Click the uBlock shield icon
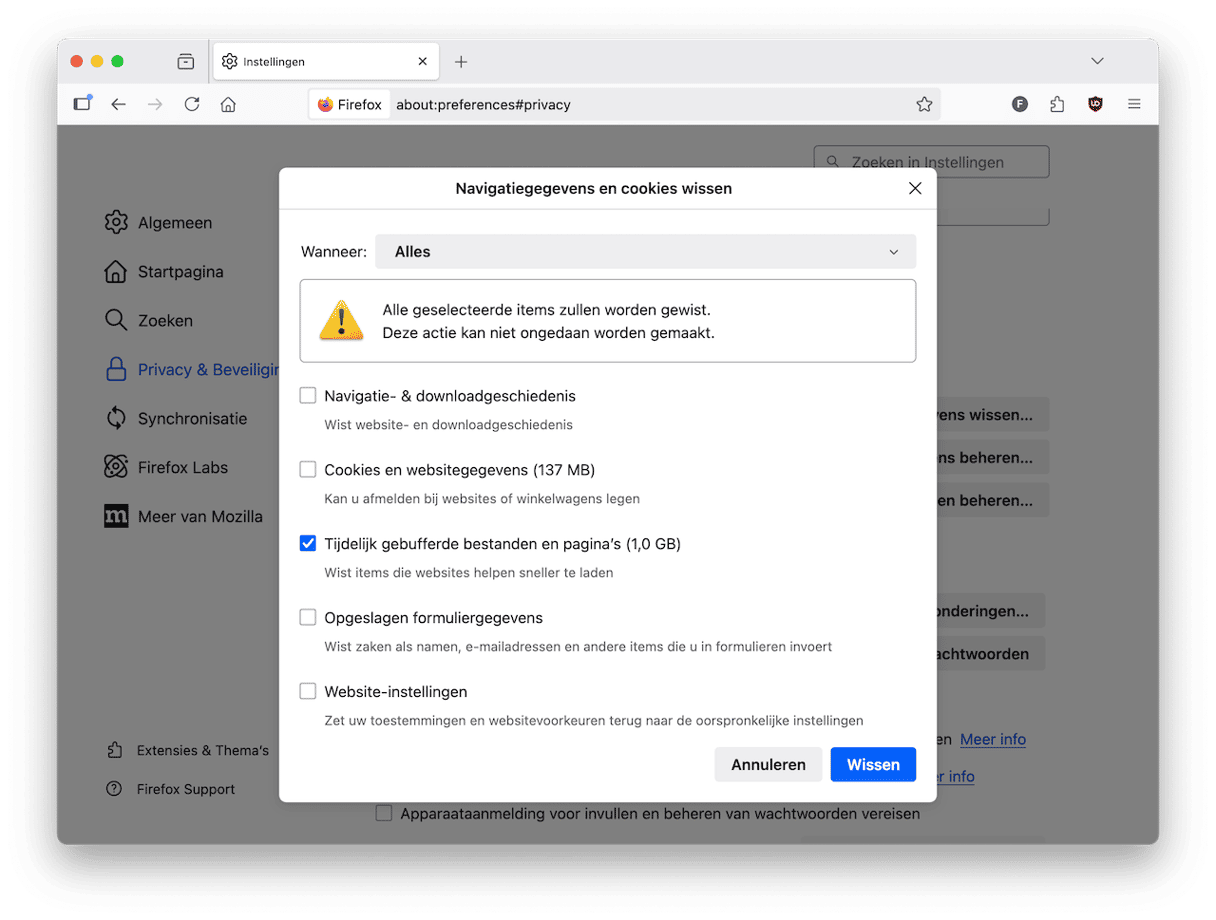The height and width of the screenshot is (920, 1216). (1095, 104)
